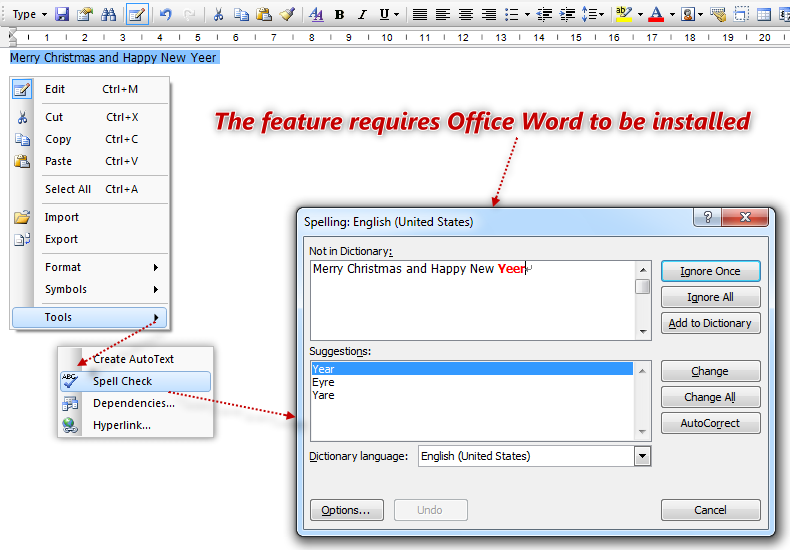Open the Underline style dropdown arrow
Screen dimensions: 790x550
point(397,14)
